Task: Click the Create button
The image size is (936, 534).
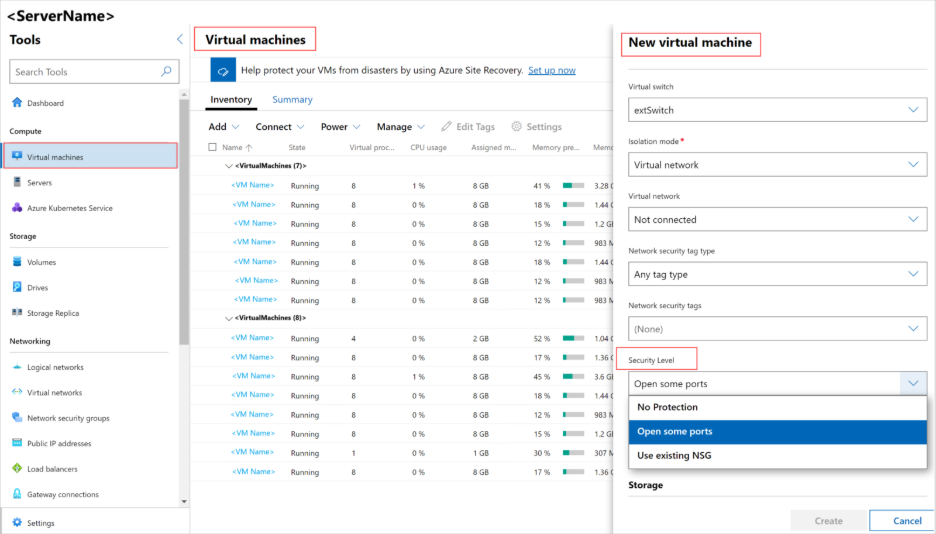Action: [829, 521]
